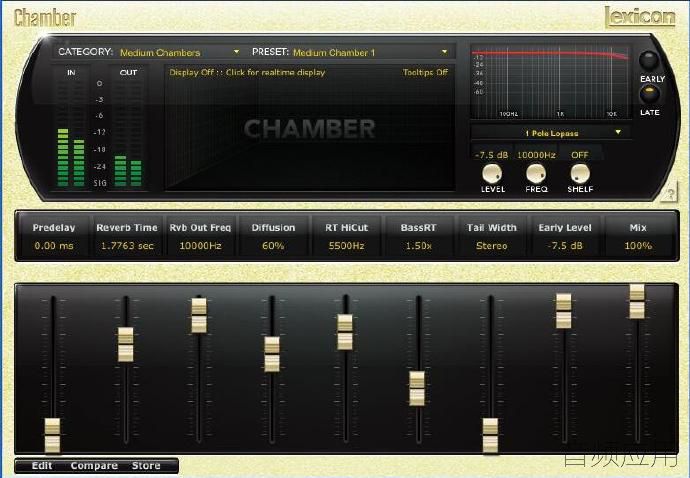Click the Lexicon logo
690x478 pixels.
[x=640, y=17]
